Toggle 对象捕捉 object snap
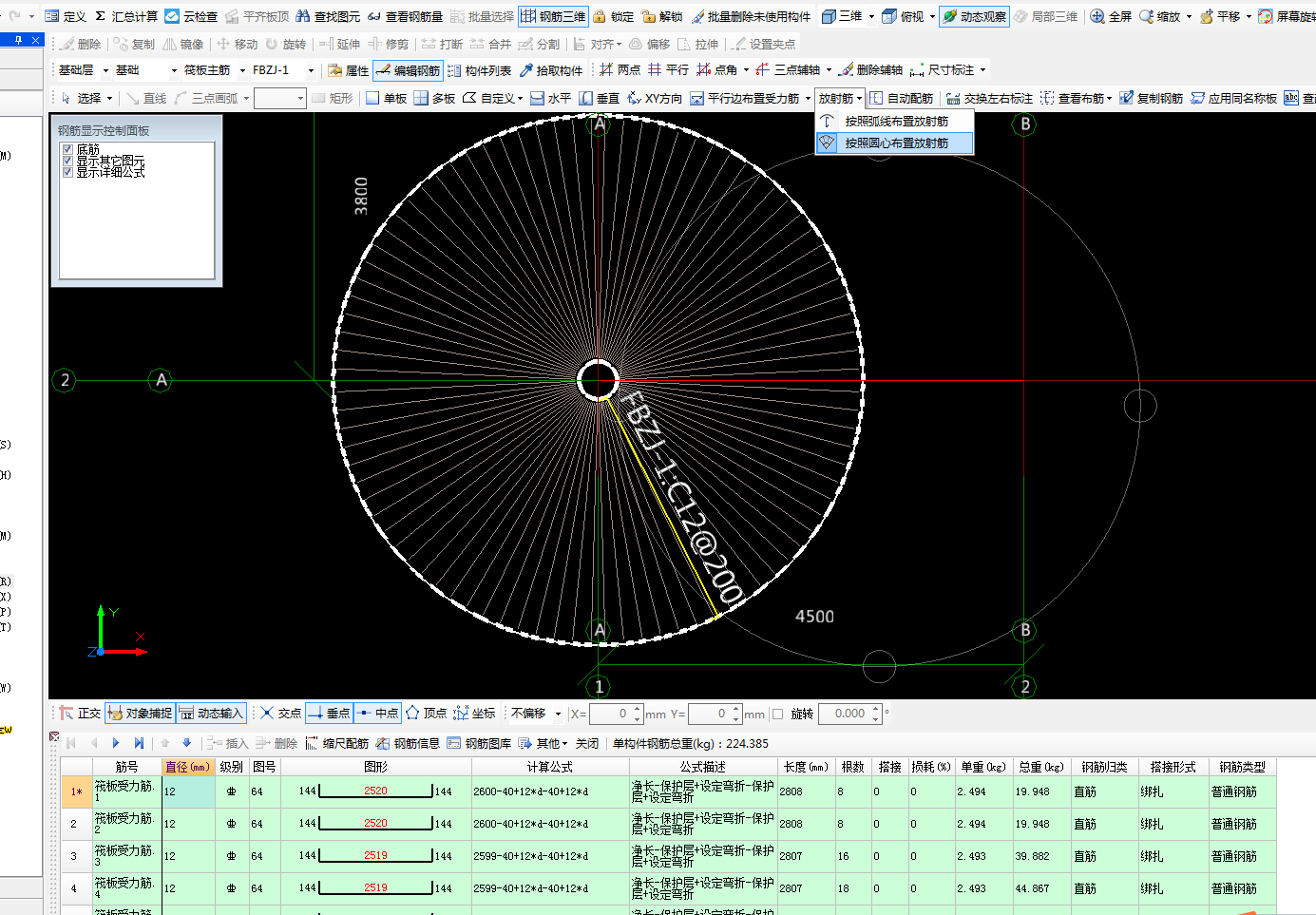The height and width of the screenshot is (915, 1316). tap(141, 713)
